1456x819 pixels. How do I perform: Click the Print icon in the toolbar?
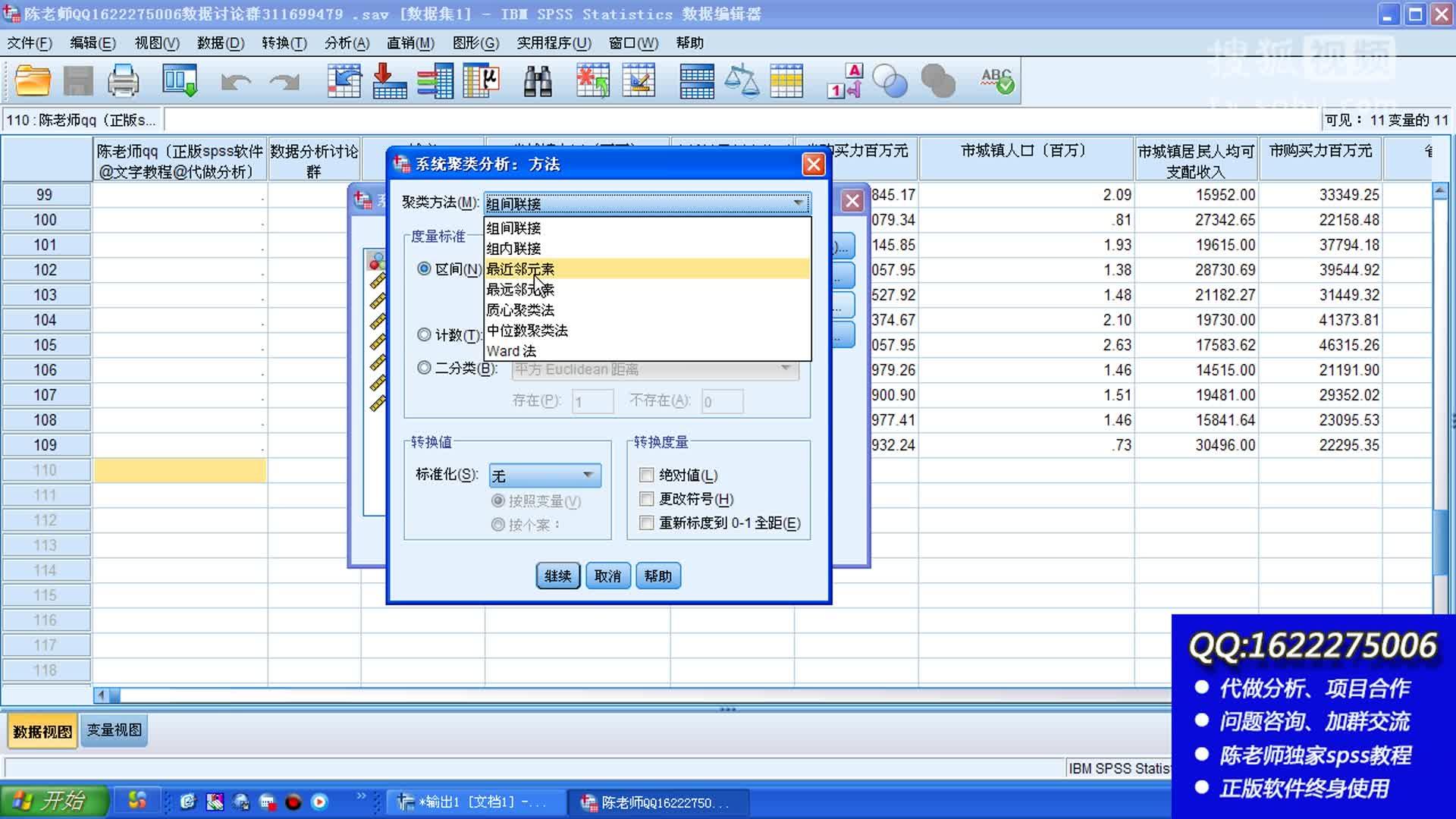click(x=124, y=80)
